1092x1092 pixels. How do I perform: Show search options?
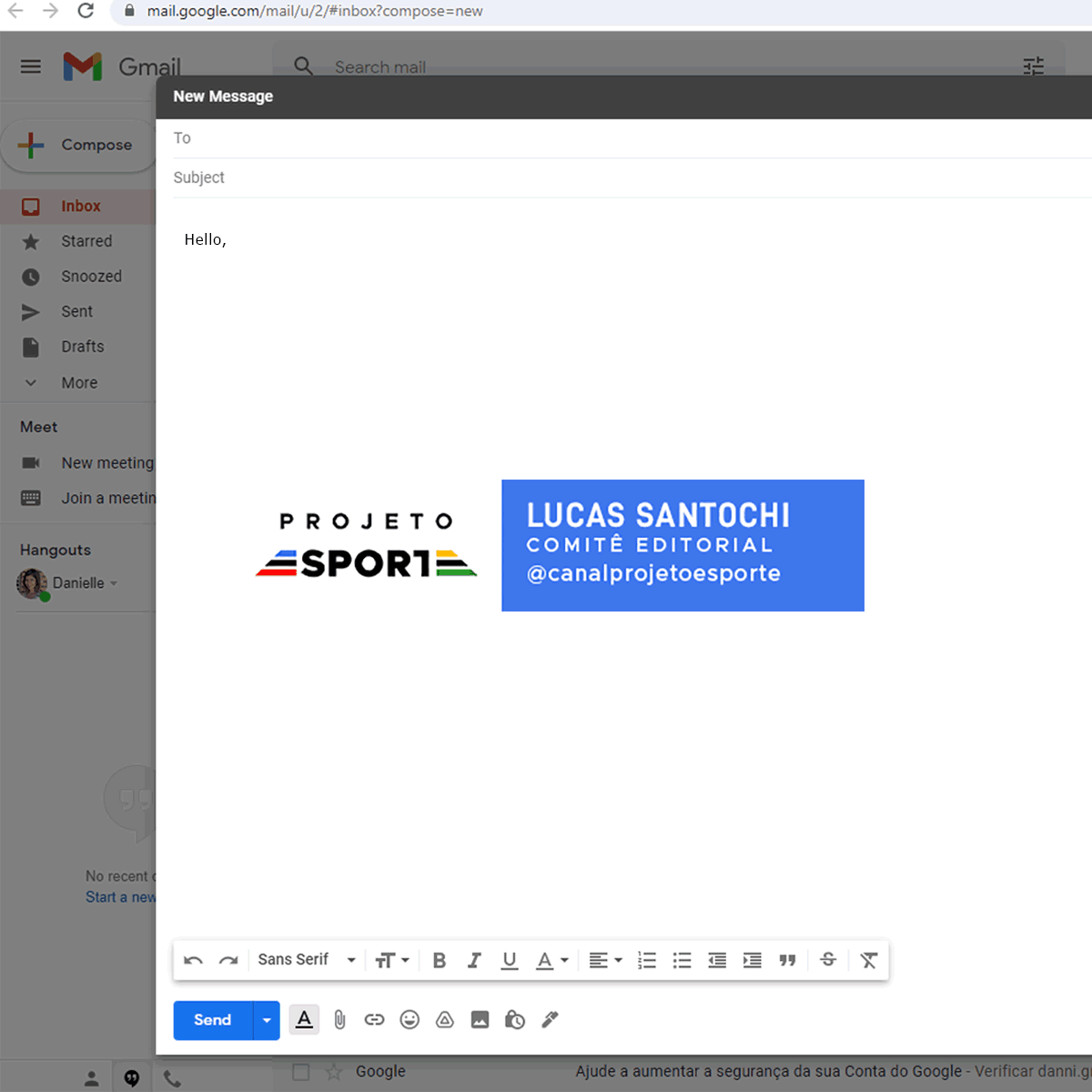click(x=1034, y=66)
